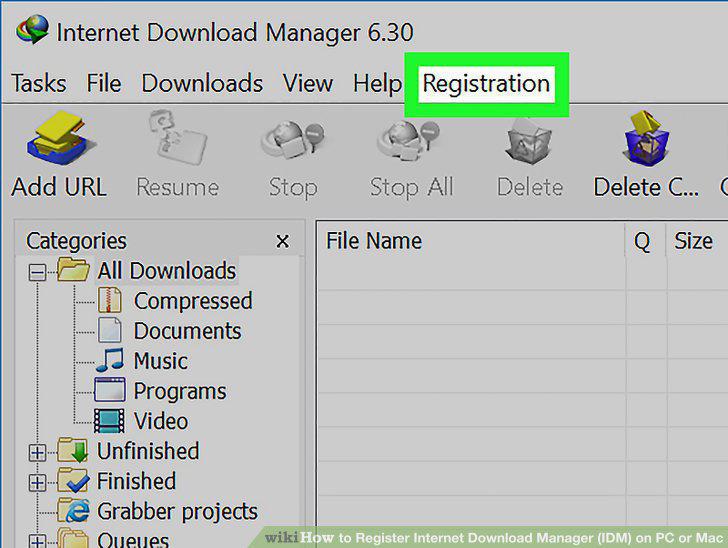Screen dimensions: 728x548
Task: Expand the Finished tree node
Action: [x=37, y=483]
